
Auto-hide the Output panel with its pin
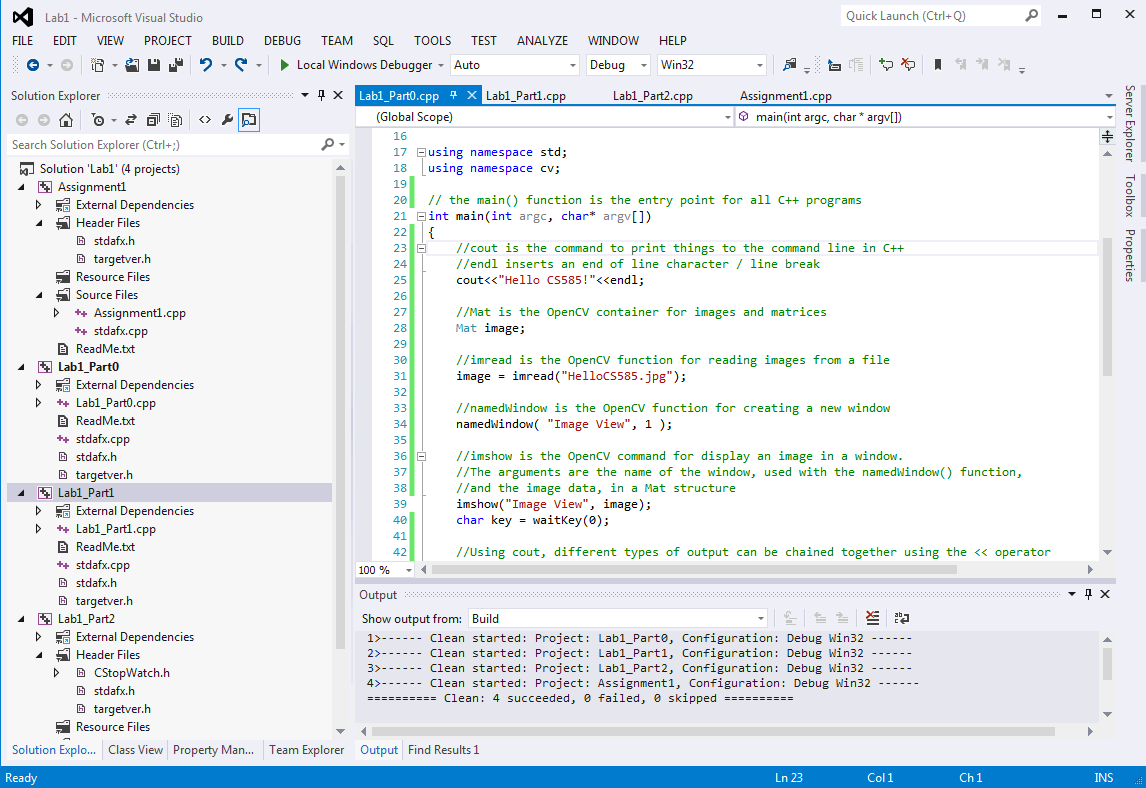(x=1088, y=593)
